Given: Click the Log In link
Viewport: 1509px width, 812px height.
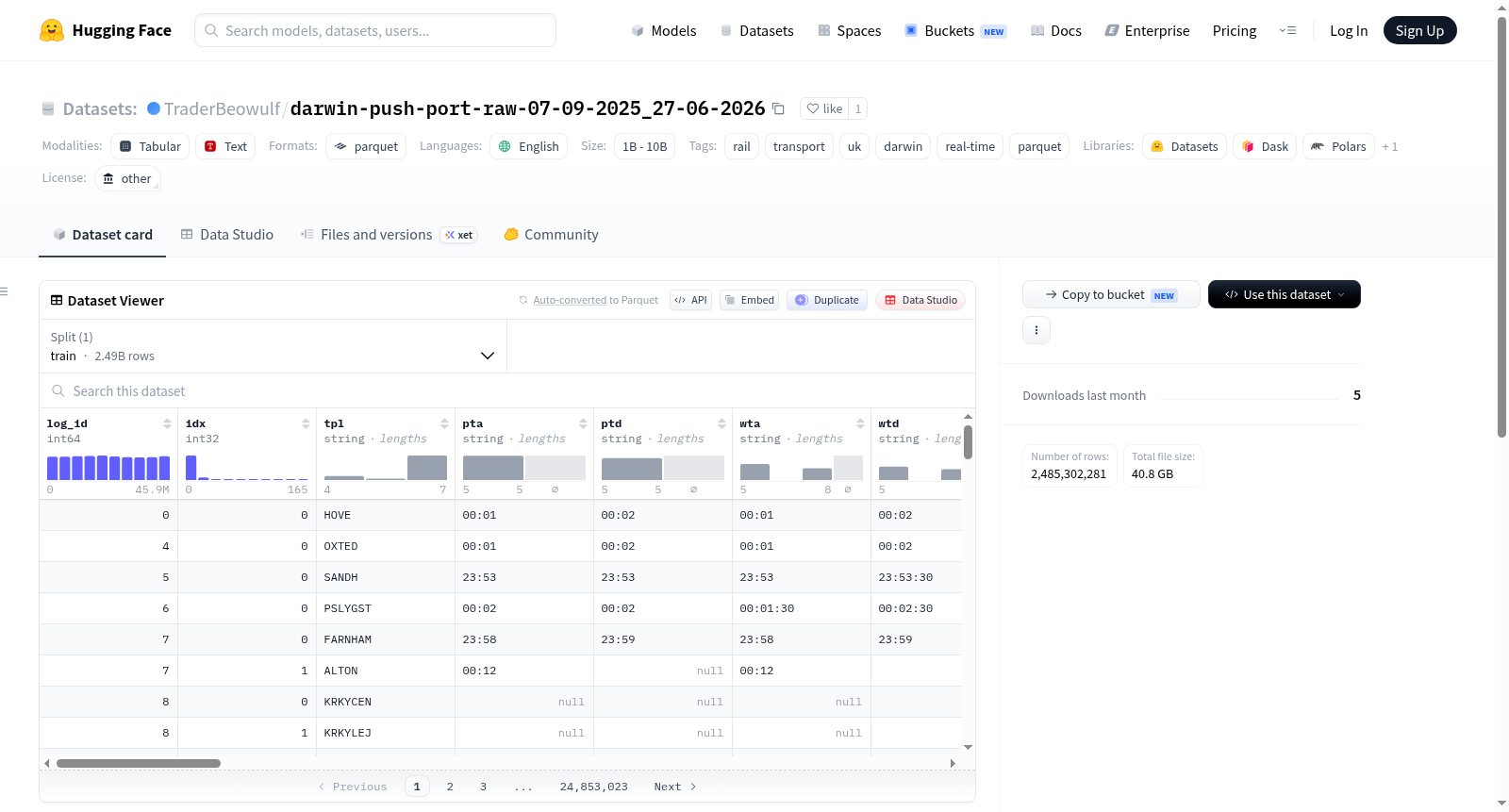Looking at the screenshot, I should point(1349,30).
